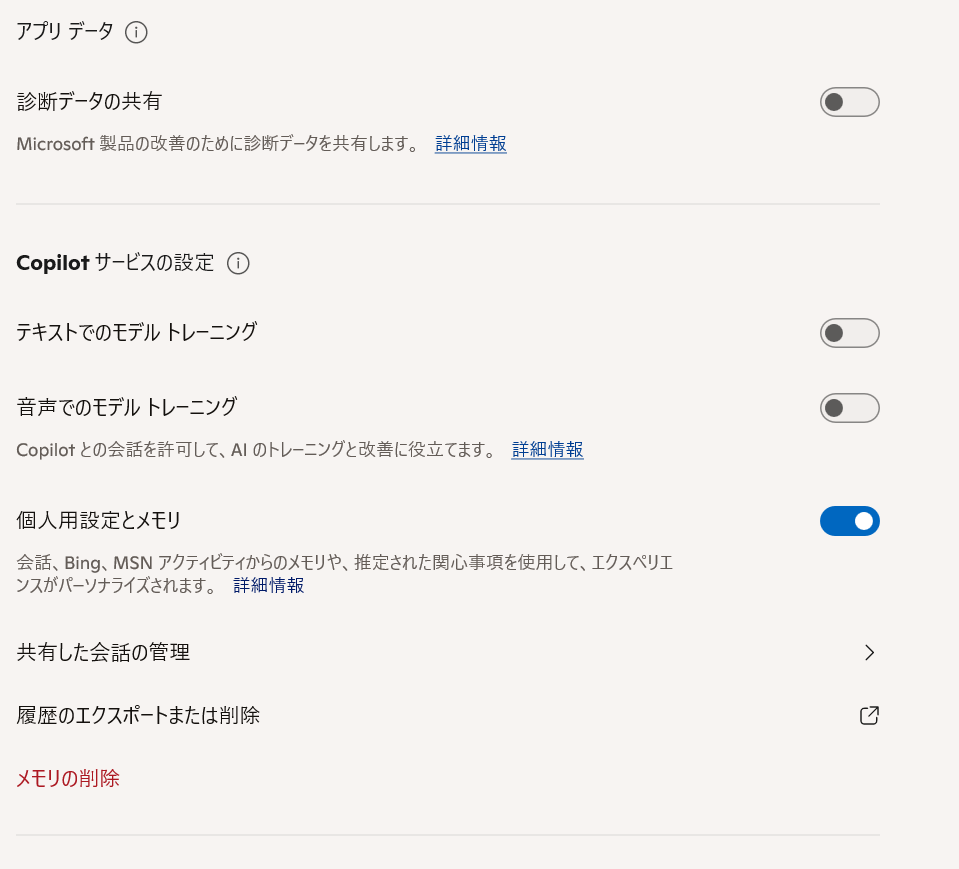Screen dimensions: 959x869
Task: Open 詳細情報 link about diagnostic data sharing
Action: (x=470, y=144)
